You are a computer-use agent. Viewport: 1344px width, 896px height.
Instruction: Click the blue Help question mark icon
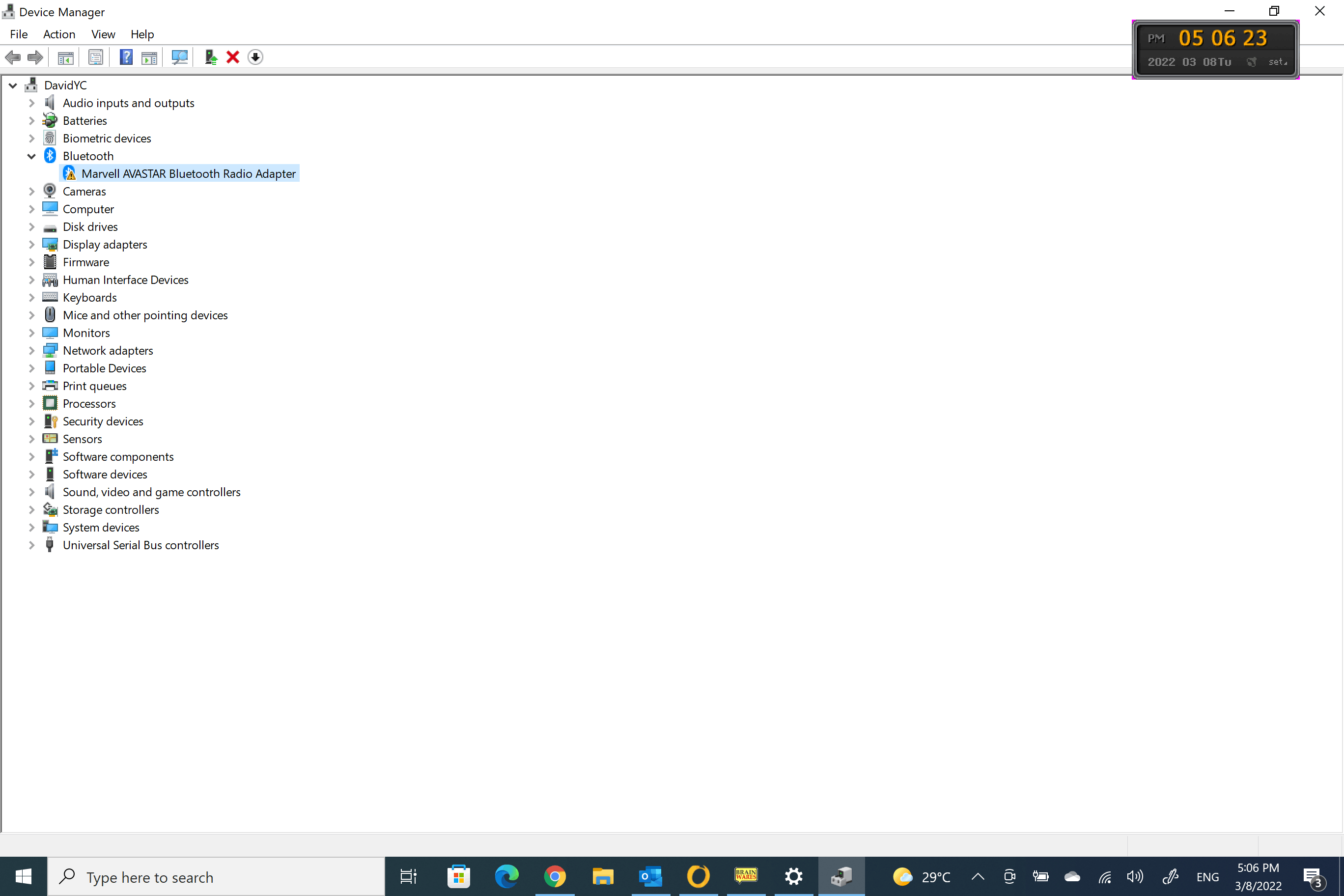[126, 57]
